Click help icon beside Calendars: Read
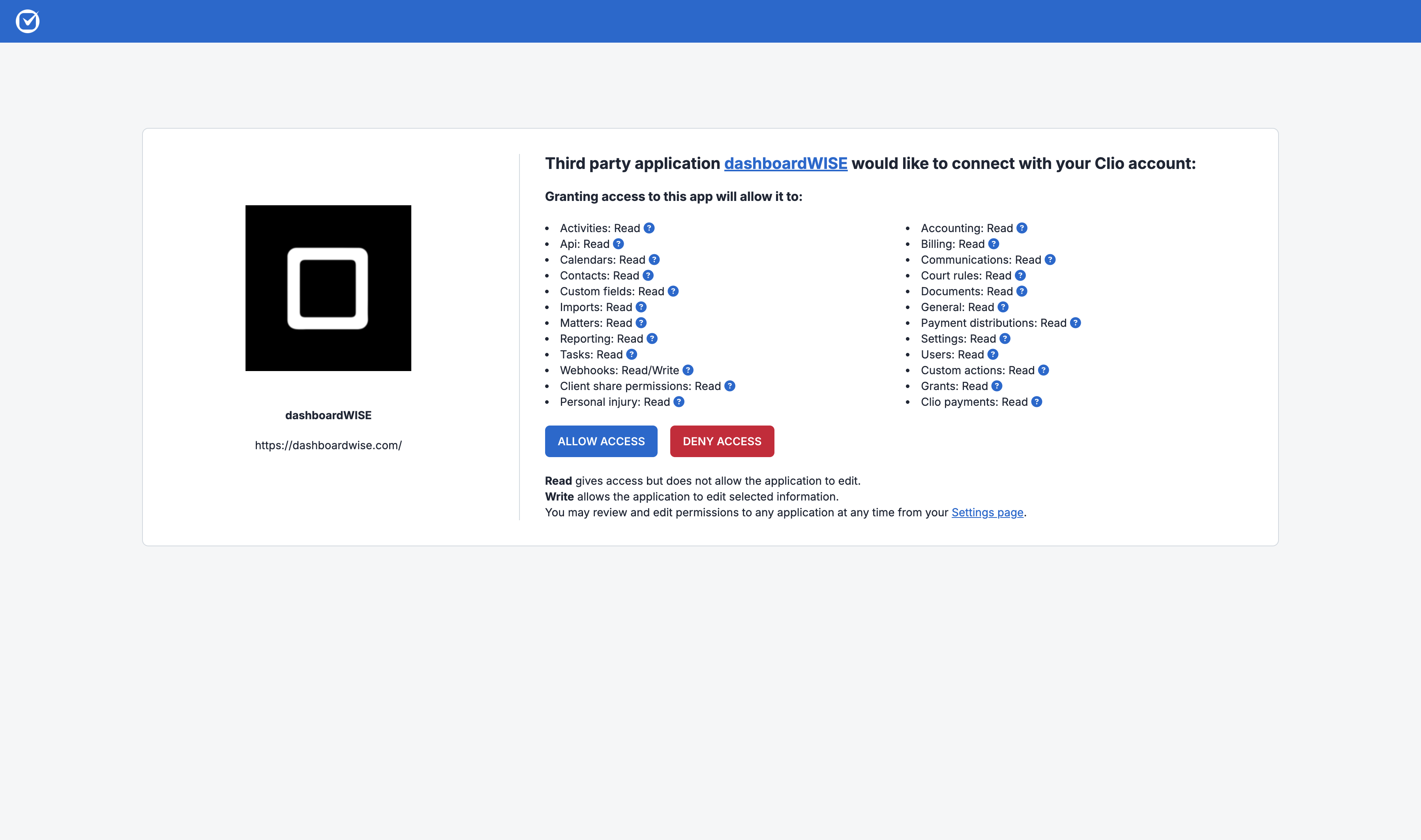Screen dimensions: 1421x840 (x=654, y=260)
